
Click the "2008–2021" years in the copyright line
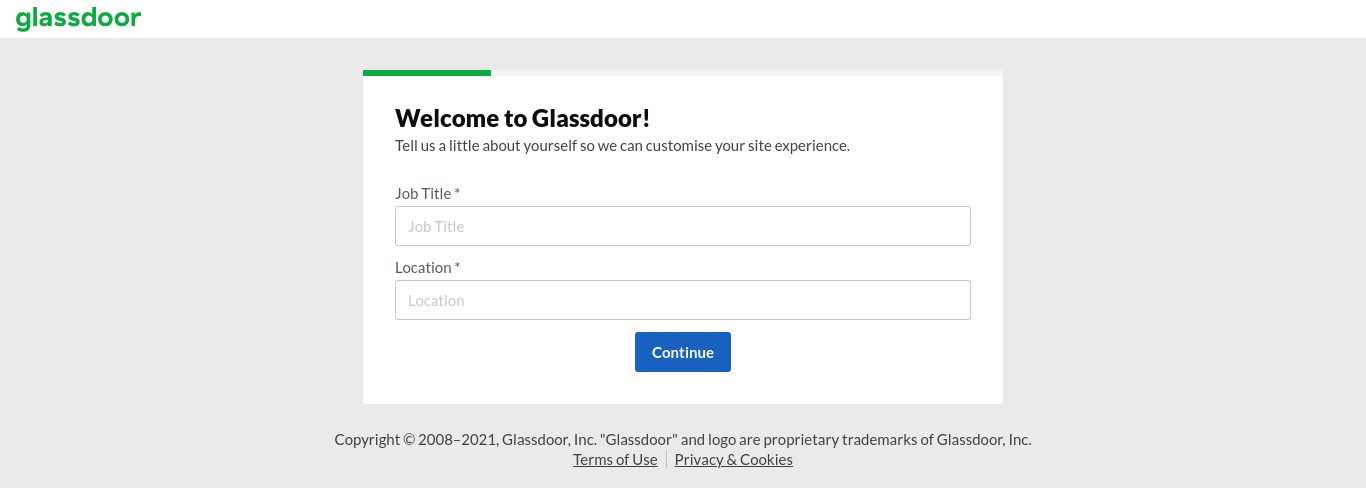pyautogui.click(x=462, y=439)
